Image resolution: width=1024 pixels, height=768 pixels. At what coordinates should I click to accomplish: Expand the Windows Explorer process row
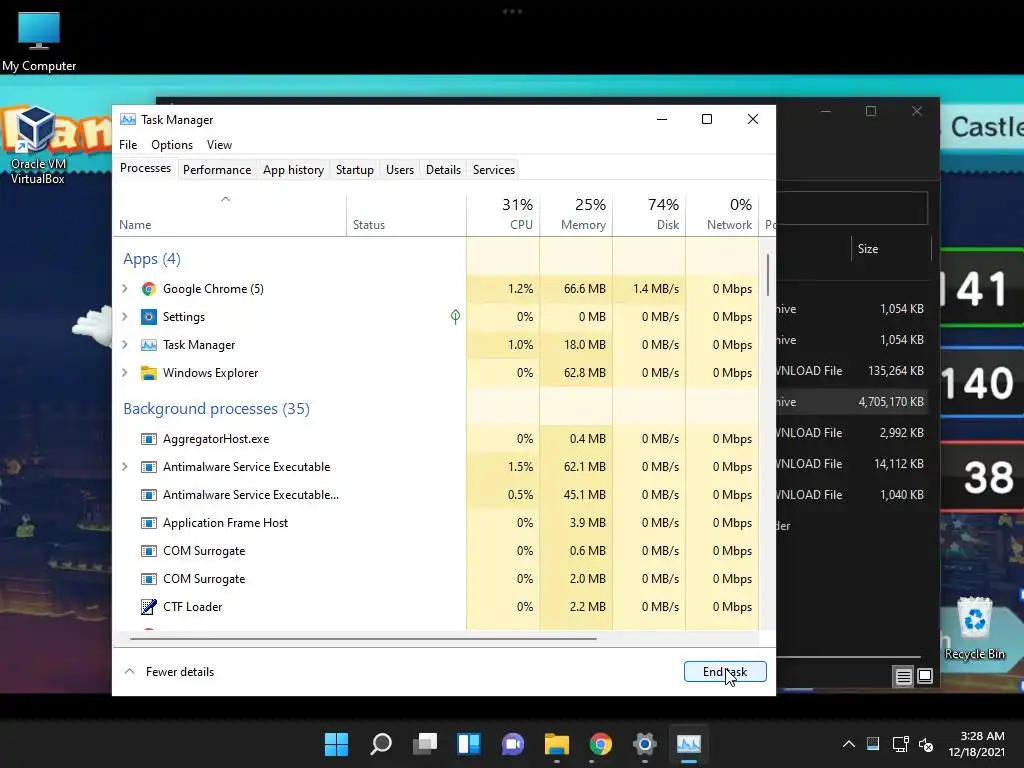[x=125, y=373]
